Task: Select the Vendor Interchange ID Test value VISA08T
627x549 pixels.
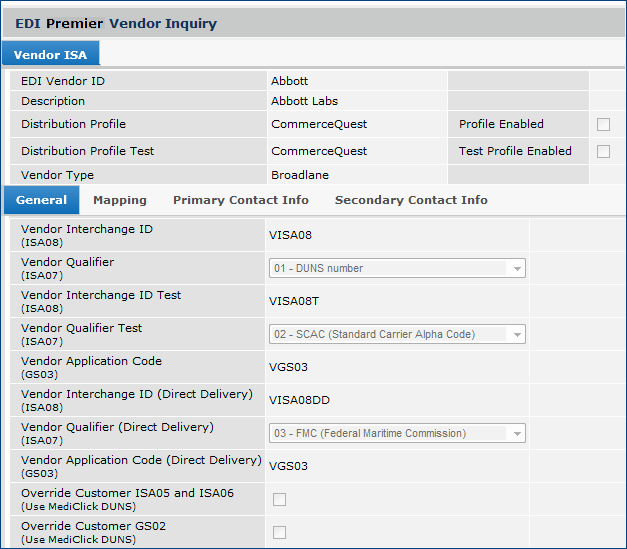Action: 294,302
